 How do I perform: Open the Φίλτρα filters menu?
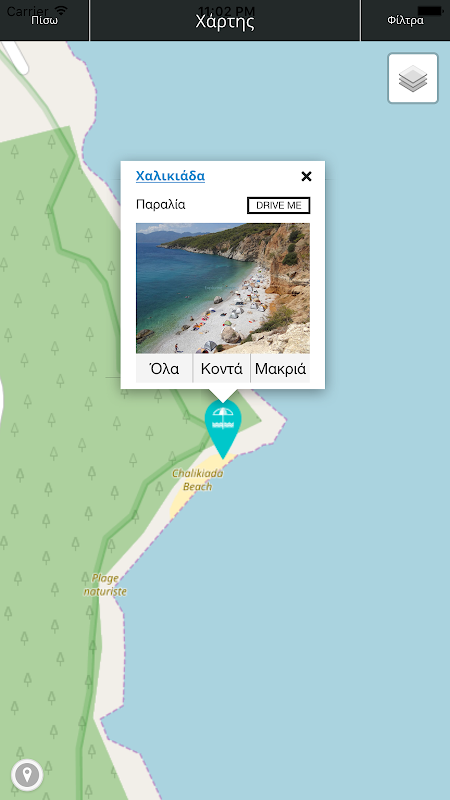pos(406,20)
